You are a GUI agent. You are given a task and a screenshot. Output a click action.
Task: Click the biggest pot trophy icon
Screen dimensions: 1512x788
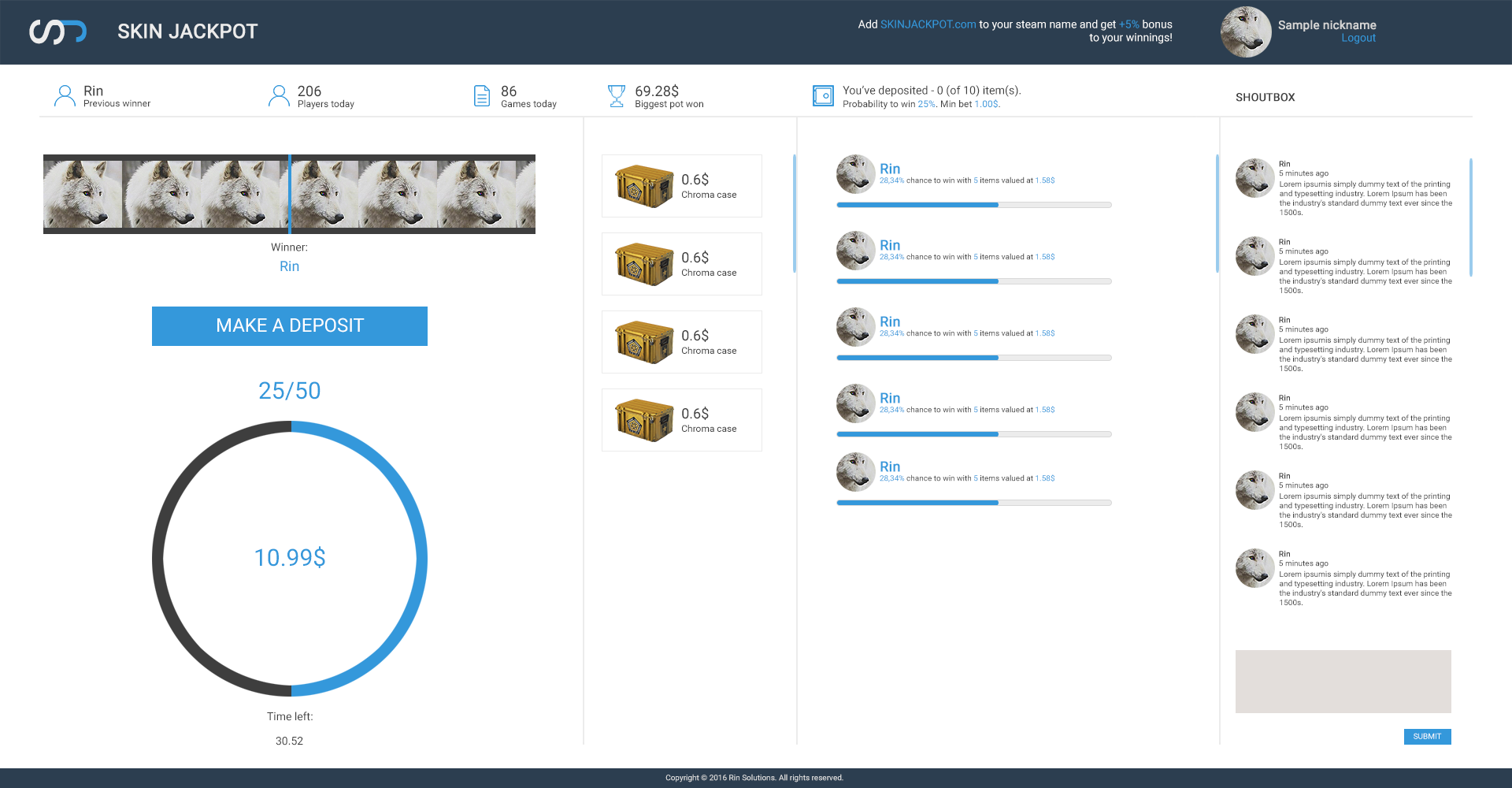(617, 95)
